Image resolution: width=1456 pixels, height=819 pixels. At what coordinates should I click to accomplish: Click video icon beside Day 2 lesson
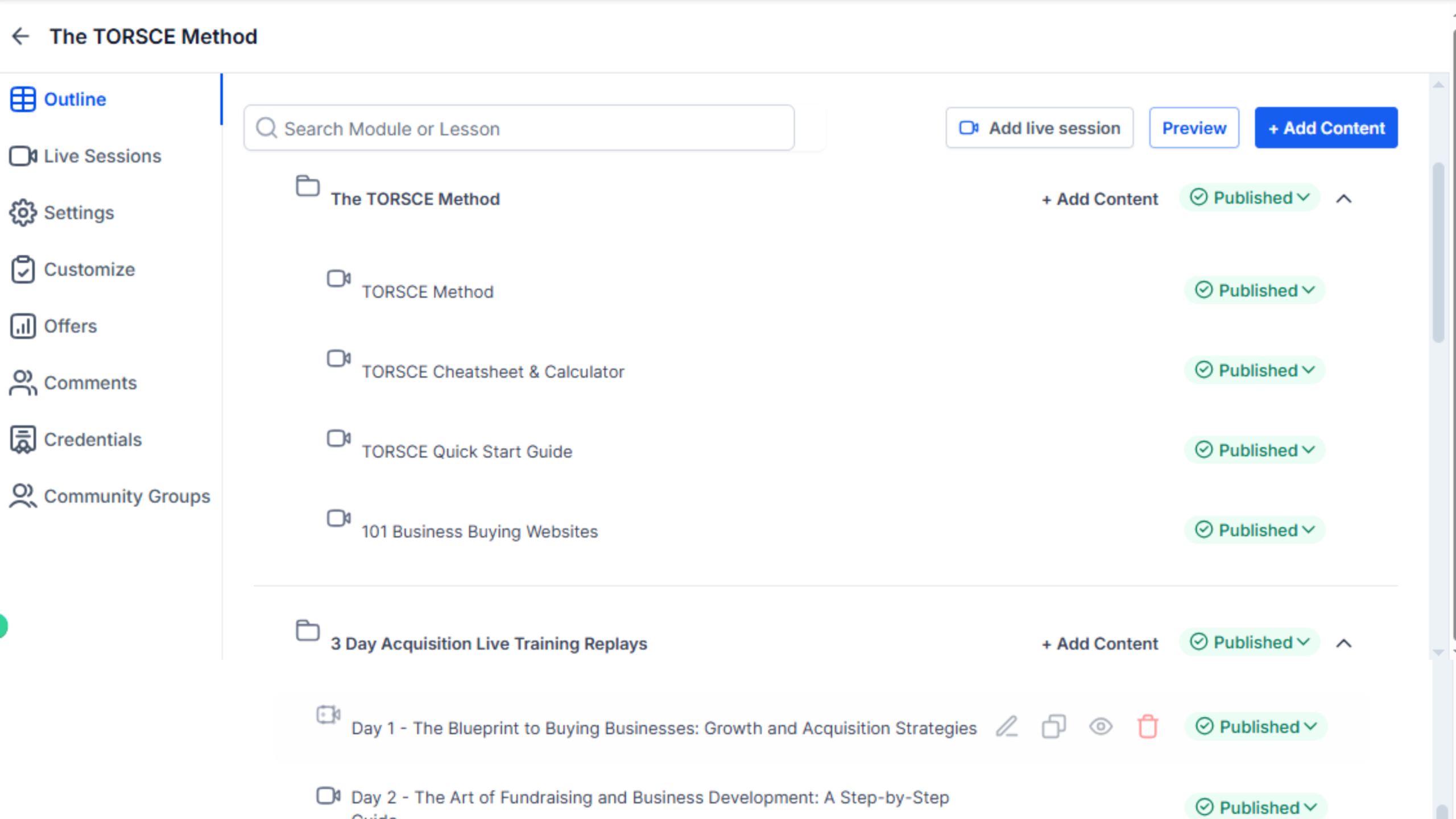tap(328, 796)
